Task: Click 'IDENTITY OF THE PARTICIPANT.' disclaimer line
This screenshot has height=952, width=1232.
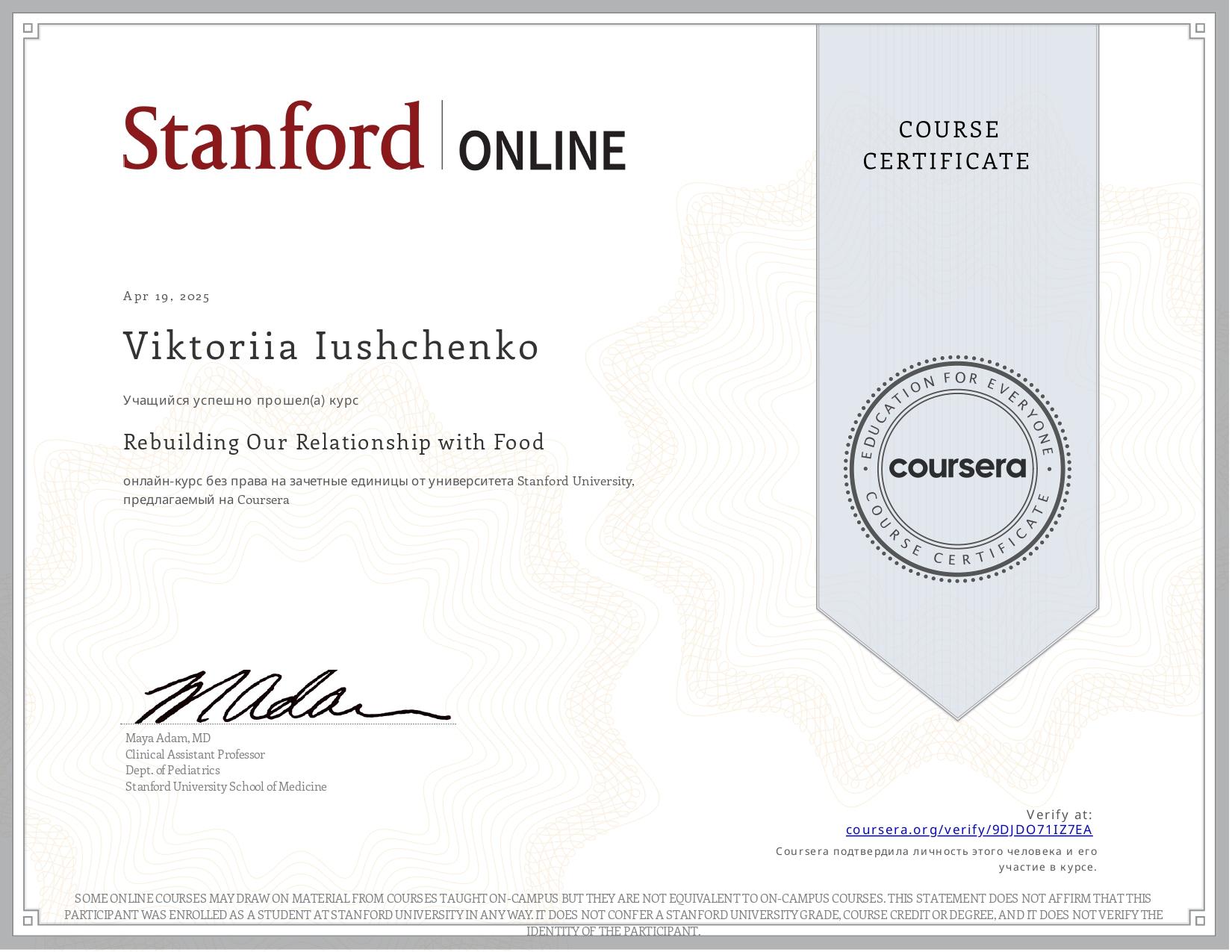Action: tap(614, 932)
